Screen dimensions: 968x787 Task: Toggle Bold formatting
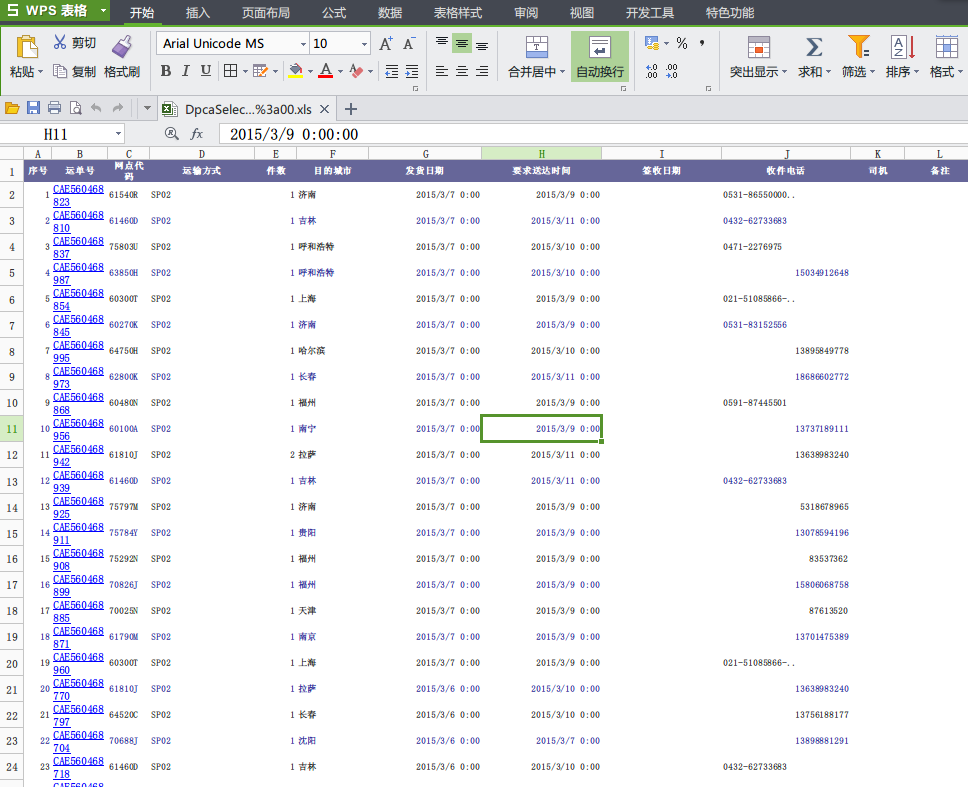(165, 71)
